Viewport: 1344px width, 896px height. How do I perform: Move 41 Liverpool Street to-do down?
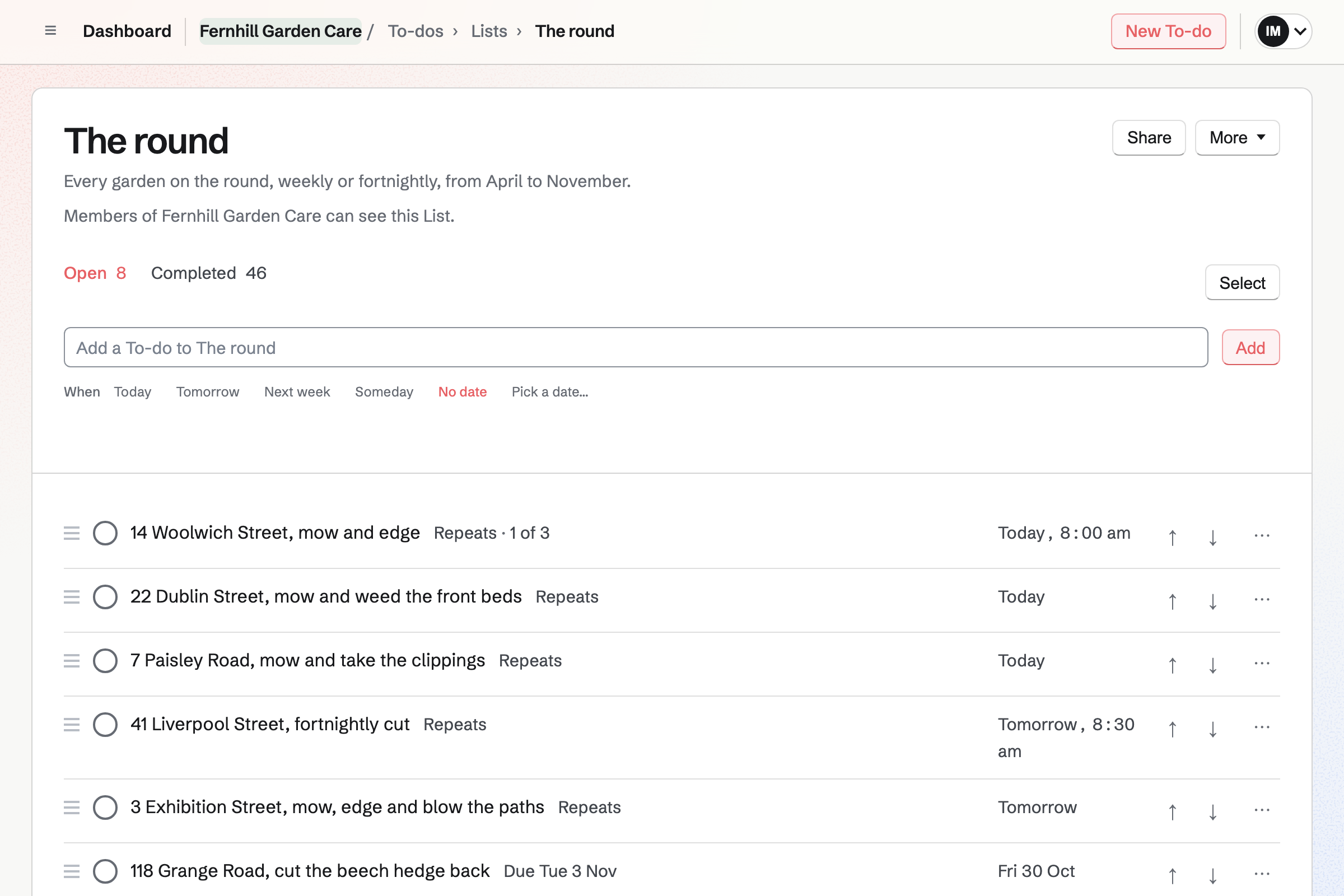(x=1212, y=729)
